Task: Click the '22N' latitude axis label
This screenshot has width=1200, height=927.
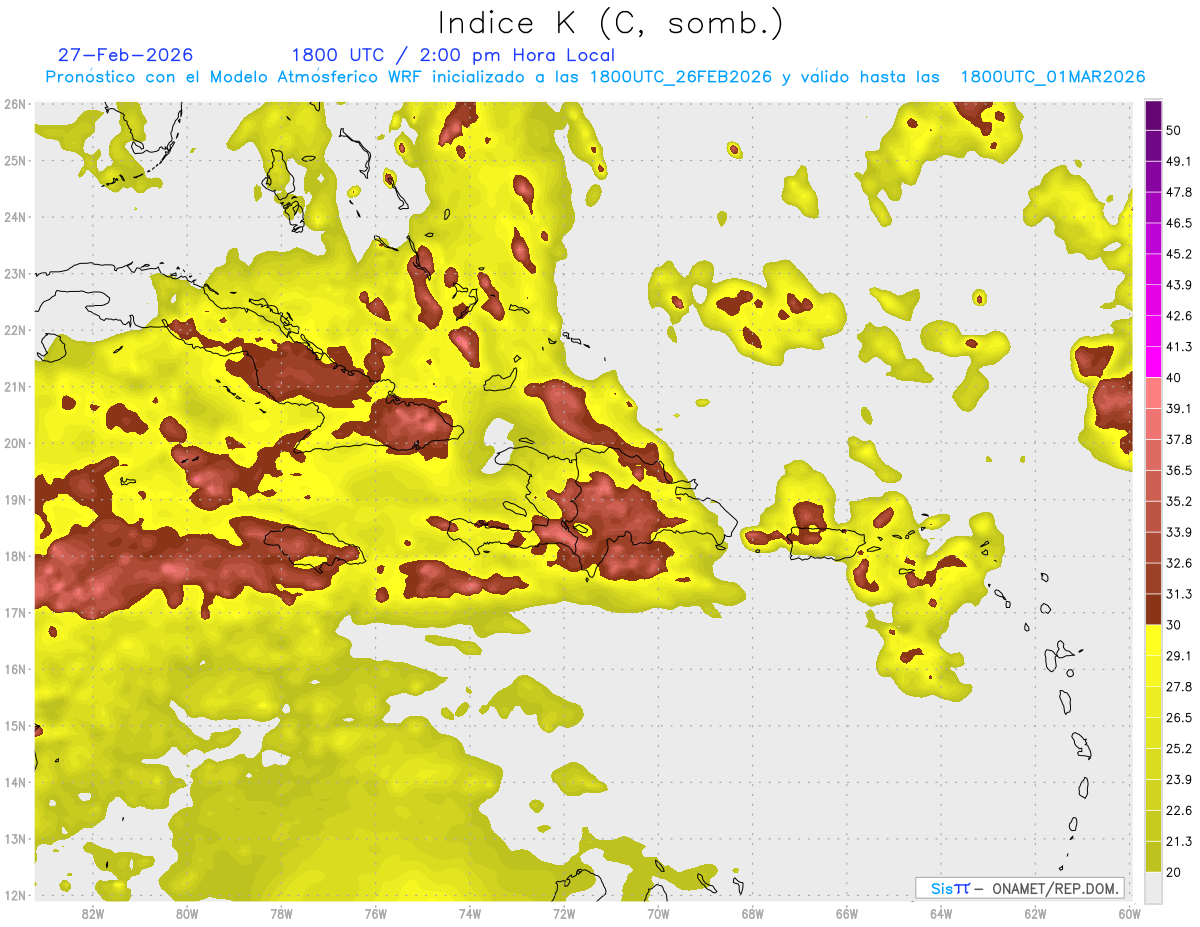Action: coord(15,330)
